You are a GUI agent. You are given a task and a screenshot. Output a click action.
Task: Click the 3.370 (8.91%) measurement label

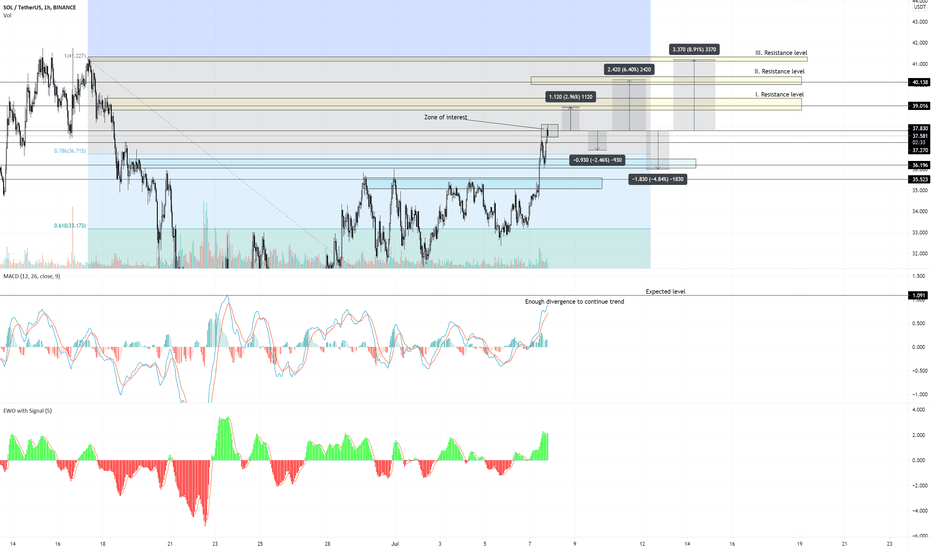[694, 50]
